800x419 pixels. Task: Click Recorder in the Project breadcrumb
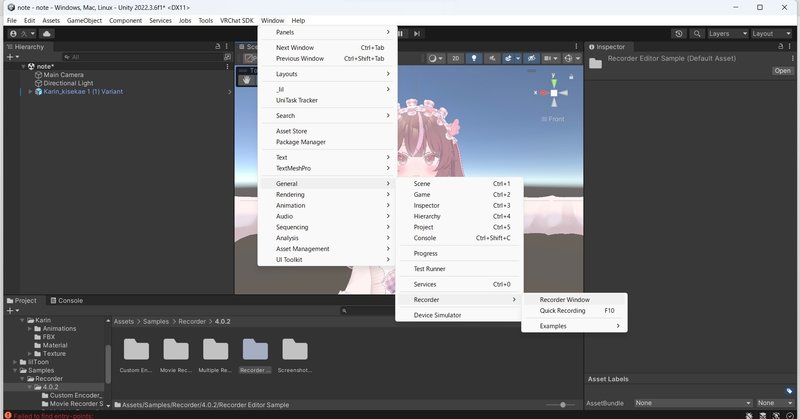(192, 322)
